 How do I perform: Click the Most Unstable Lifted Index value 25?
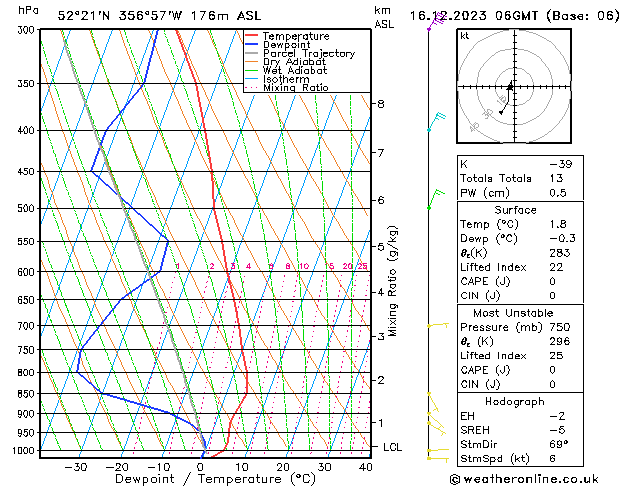[x=556, y=356]
